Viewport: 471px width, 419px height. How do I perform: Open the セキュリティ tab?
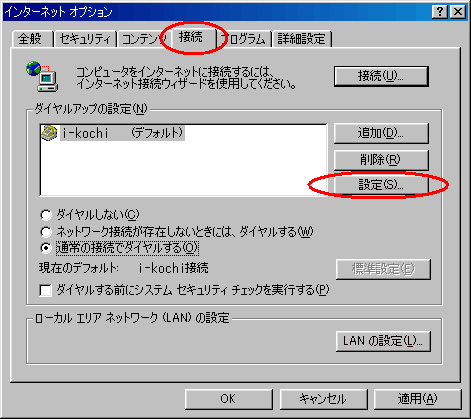[x=85, y=39]
